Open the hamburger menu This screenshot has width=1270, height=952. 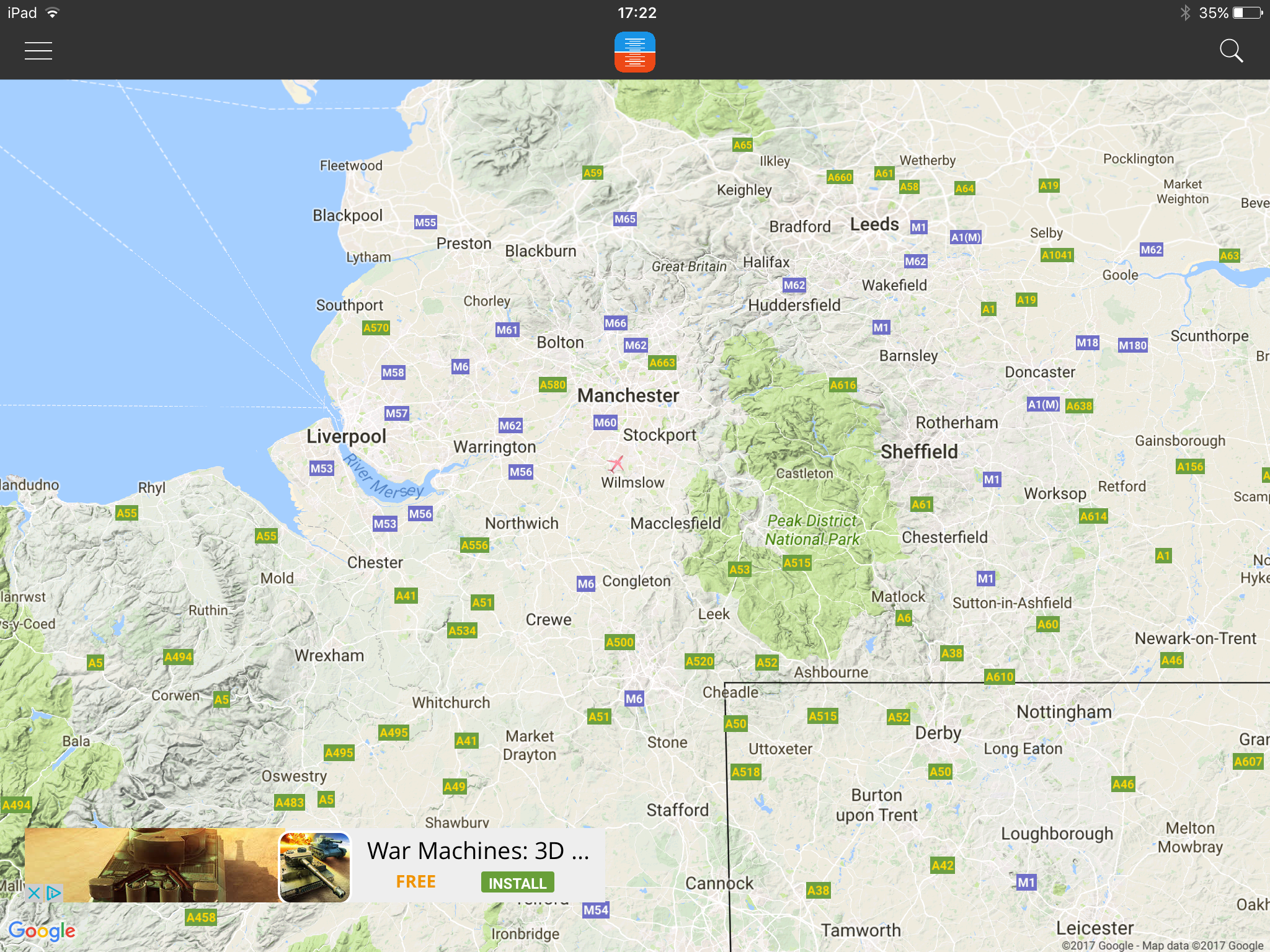coord(38,51)
